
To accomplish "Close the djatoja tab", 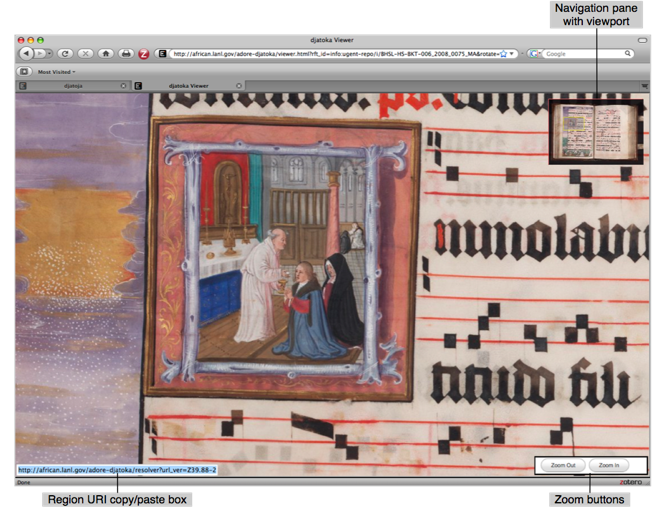I will point(123,86).
